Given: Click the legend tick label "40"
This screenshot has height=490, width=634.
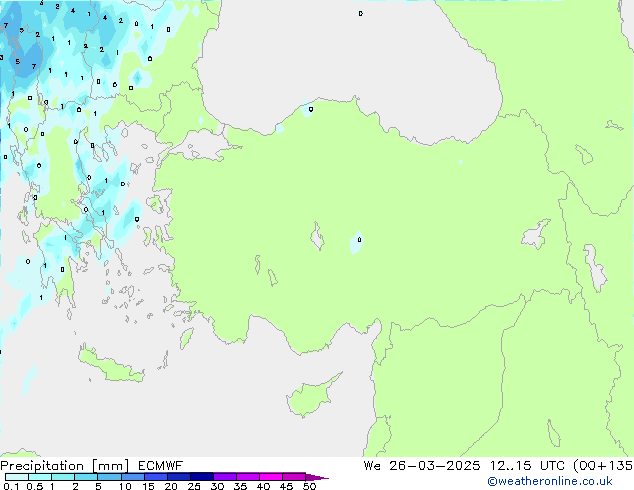Looking at the screenshot, I should click(x=263, y=486).
